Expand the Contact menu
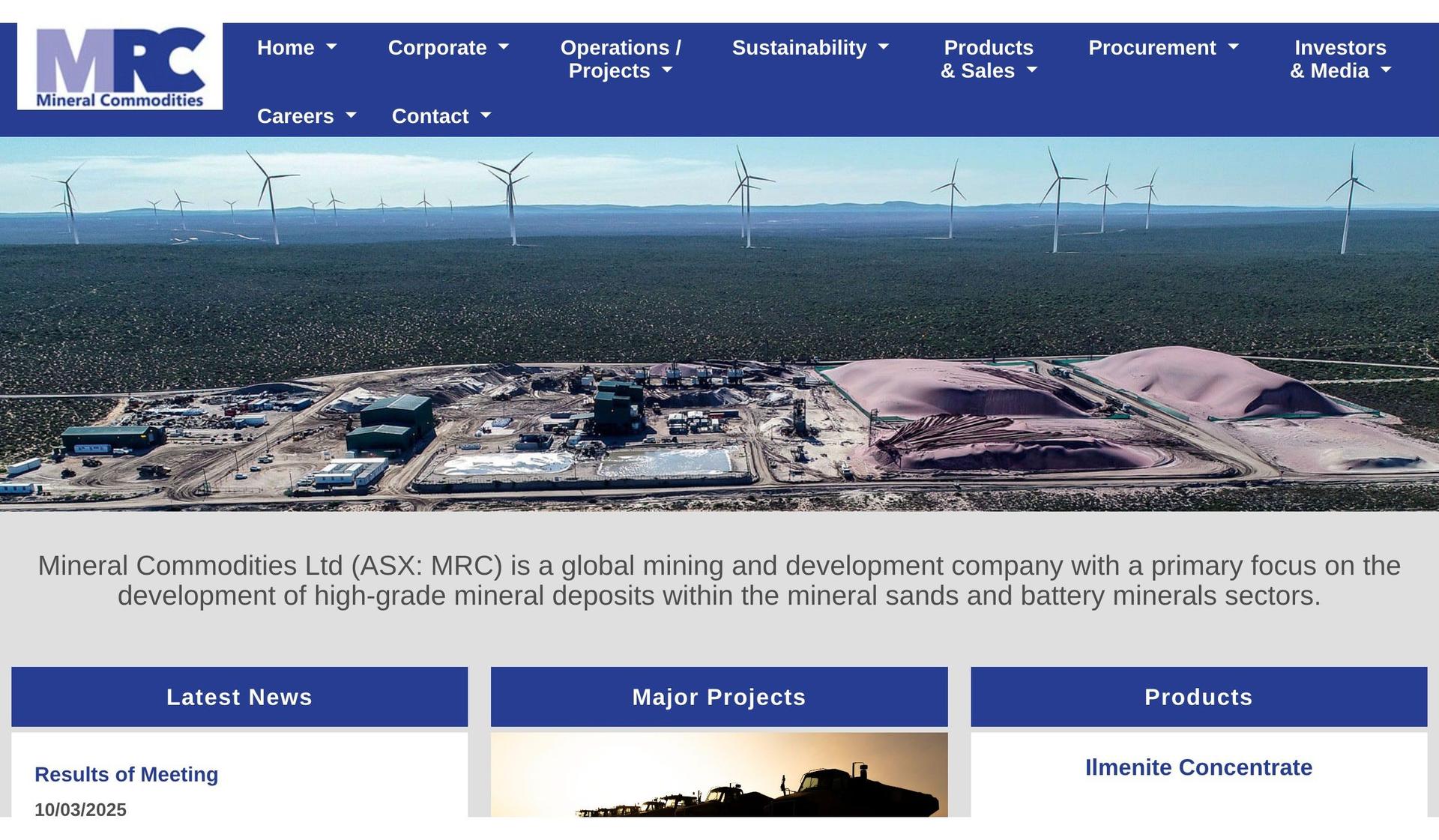 (441, 116)
